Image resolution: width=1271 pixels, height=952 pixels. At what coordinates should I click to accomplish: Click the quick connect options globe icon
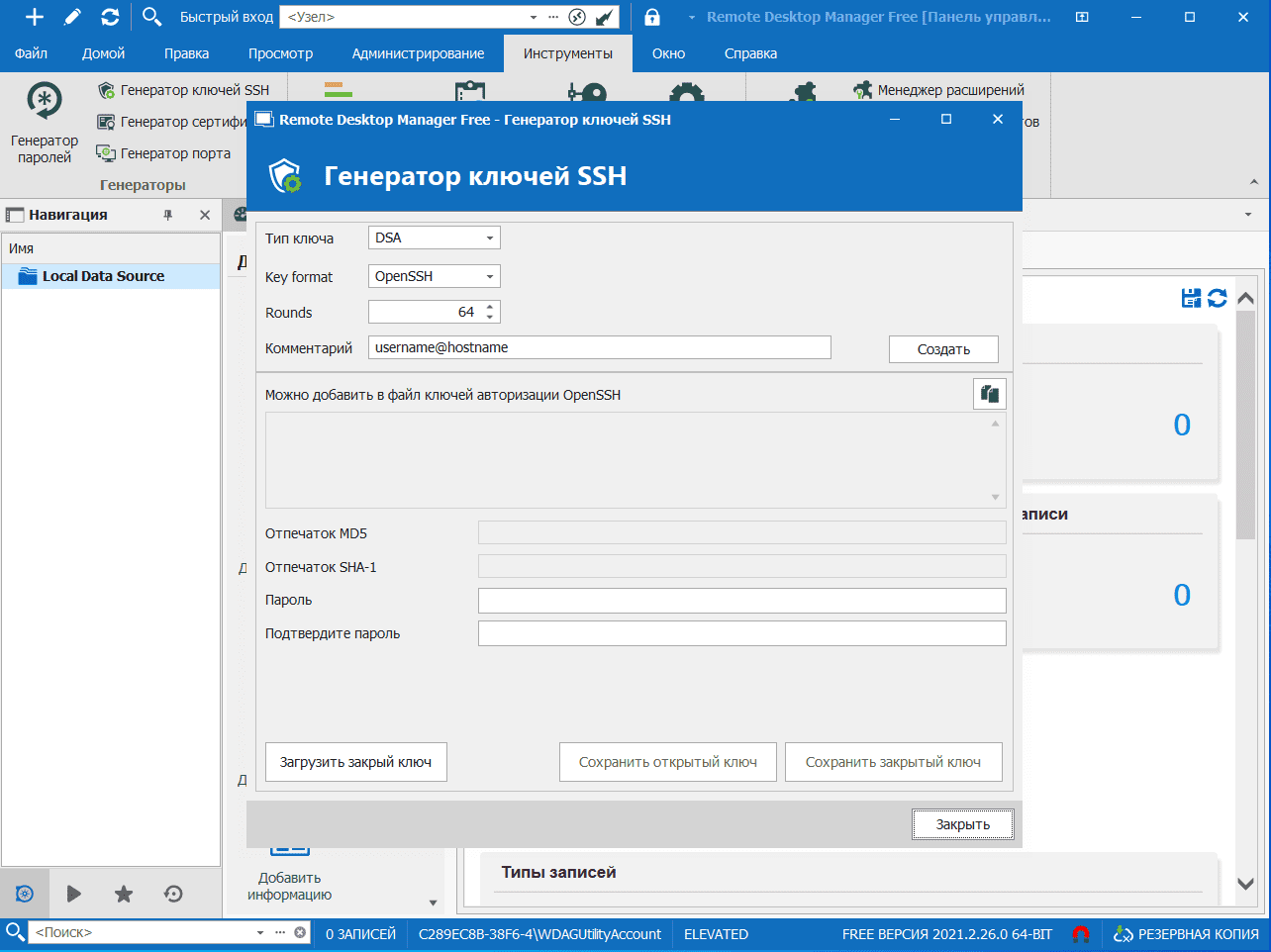(578, 17)
